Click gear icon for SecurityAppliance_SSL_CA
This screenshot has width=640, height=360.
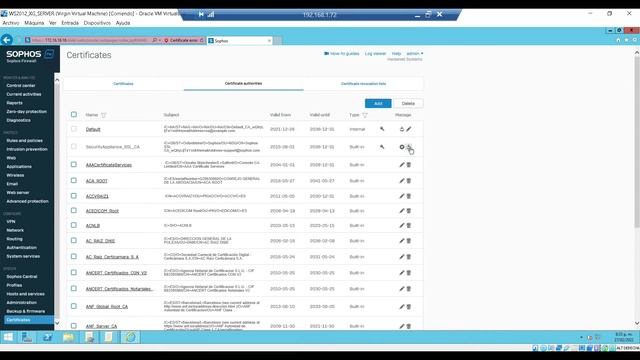point(402,147)
